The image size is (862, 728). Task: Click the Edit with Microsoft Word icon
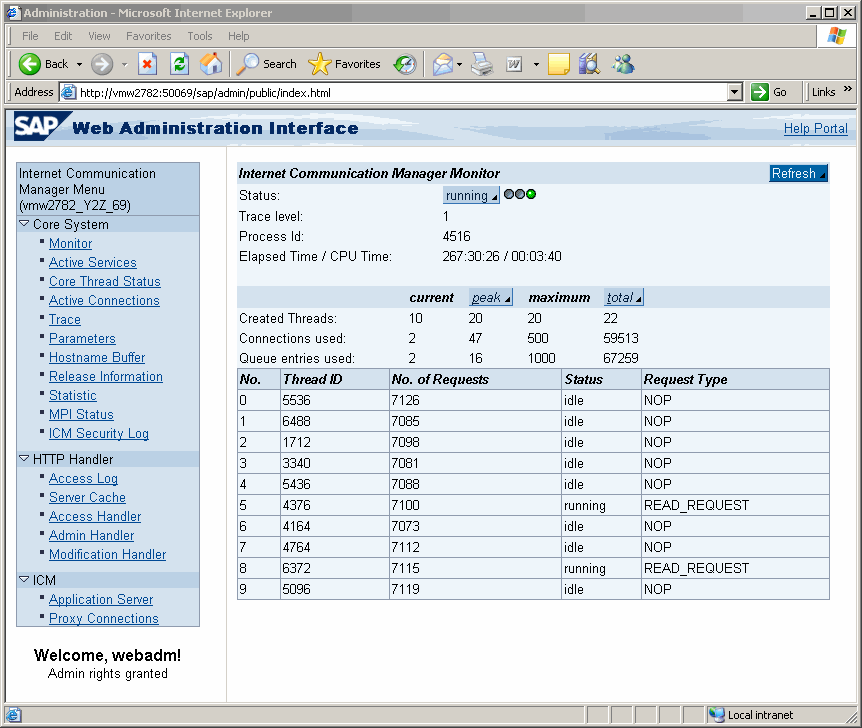pos(512,64)
